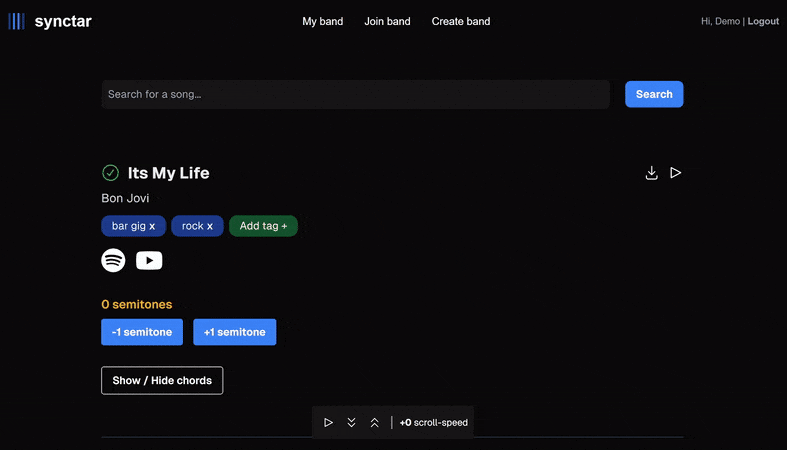Download the song using the download icon
This screenshot has width=787, height=450.
[651, 173]
